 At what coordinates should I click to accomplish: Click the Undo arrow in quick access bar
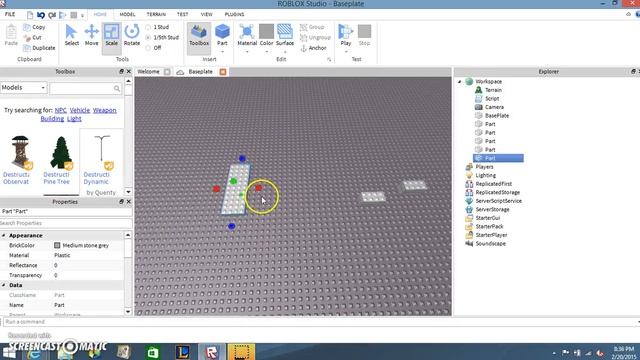tap(40, 15)
